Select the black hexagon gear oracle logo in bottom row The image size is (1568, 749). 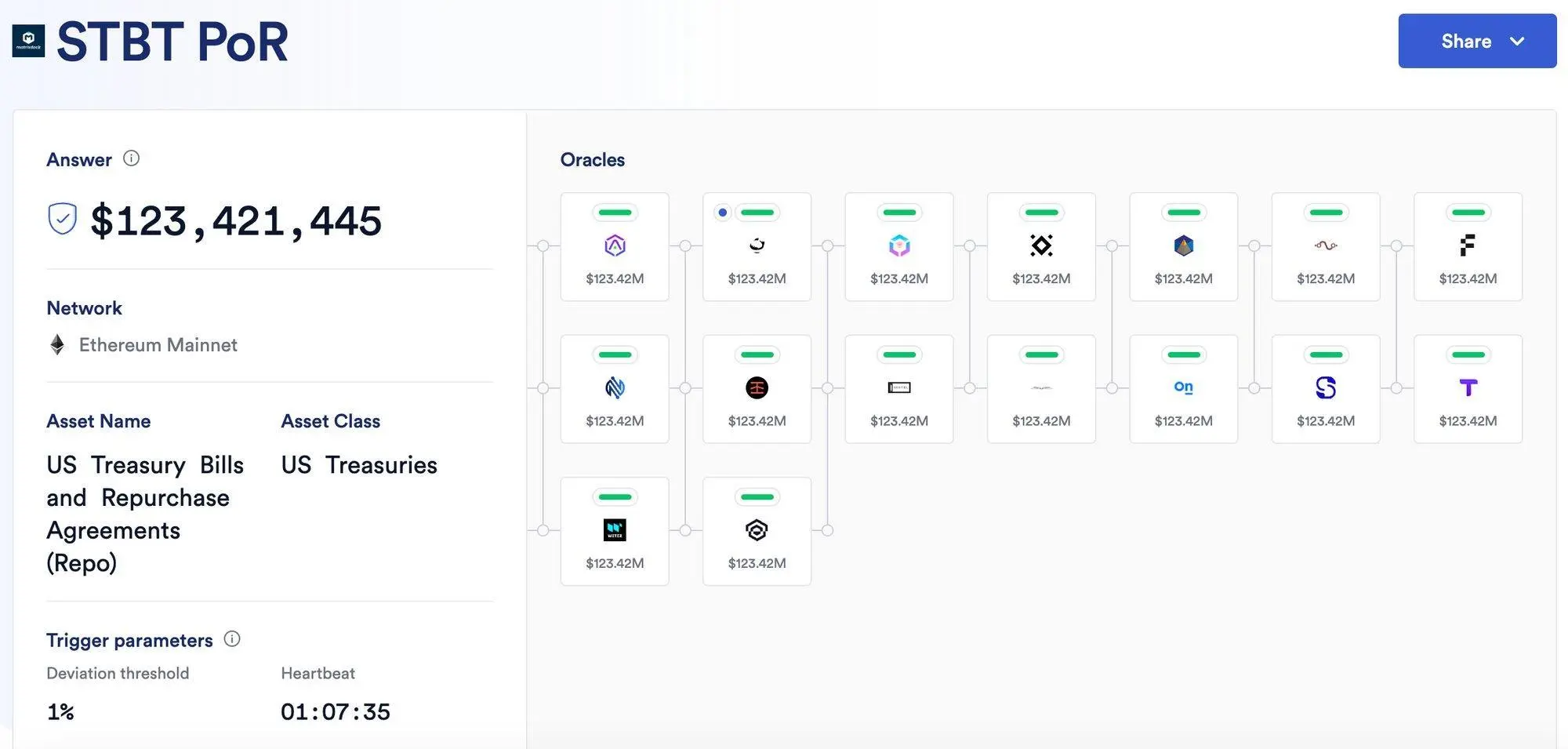pos(757,529)
